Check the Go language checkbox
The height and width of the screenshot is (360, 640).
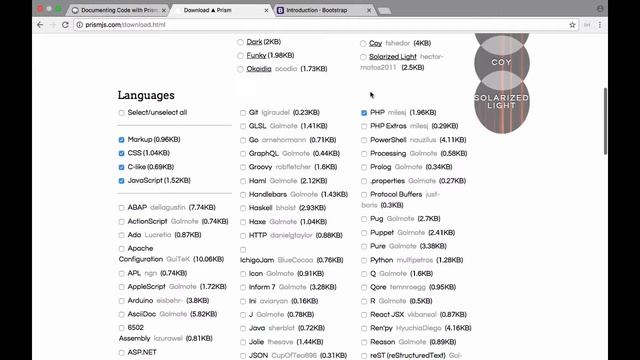click(x=243, y=140)
